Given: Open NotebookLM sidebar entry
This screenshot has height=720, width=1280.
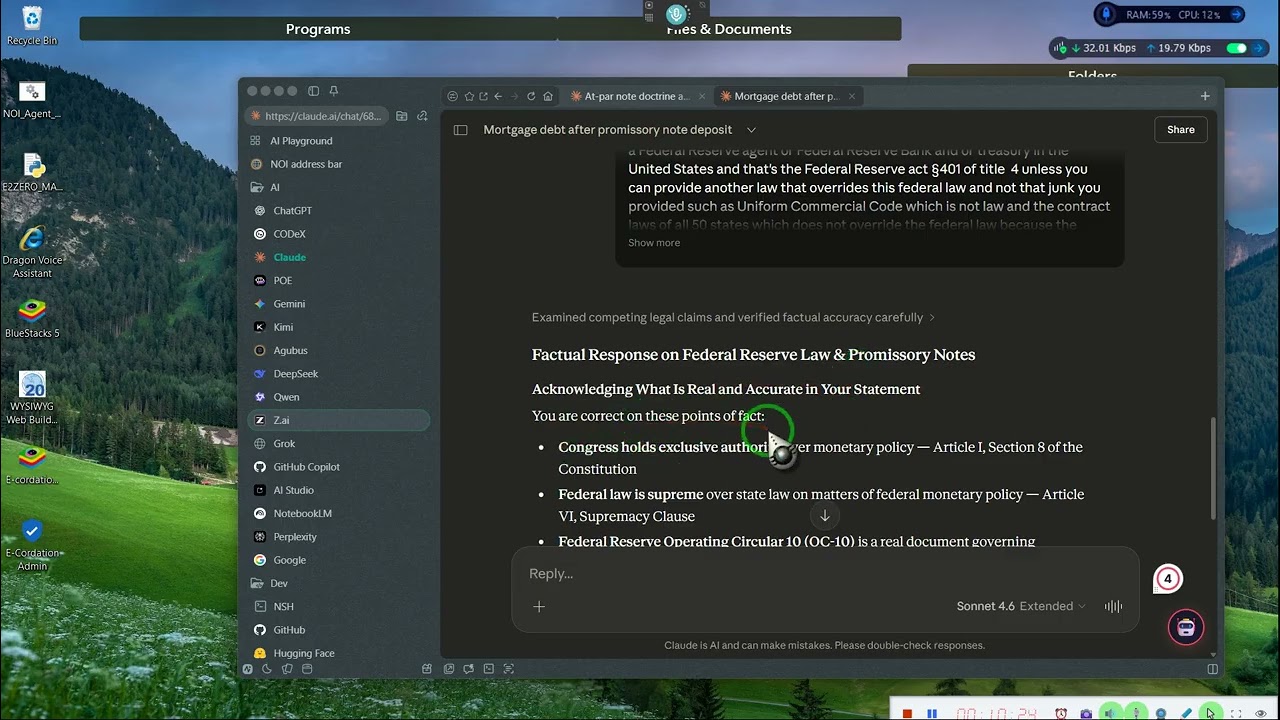Looking at the screenshot, I should point(340,514).
